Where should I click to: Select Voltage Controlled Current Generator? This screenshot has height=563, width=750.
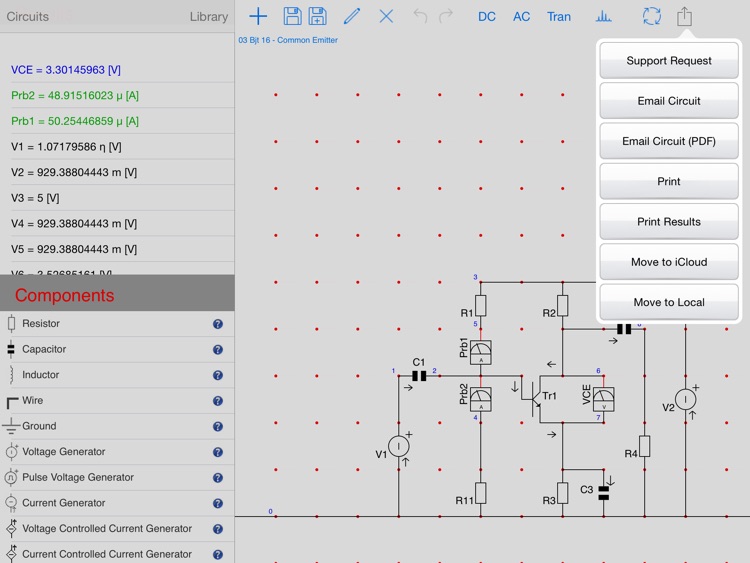117,529
